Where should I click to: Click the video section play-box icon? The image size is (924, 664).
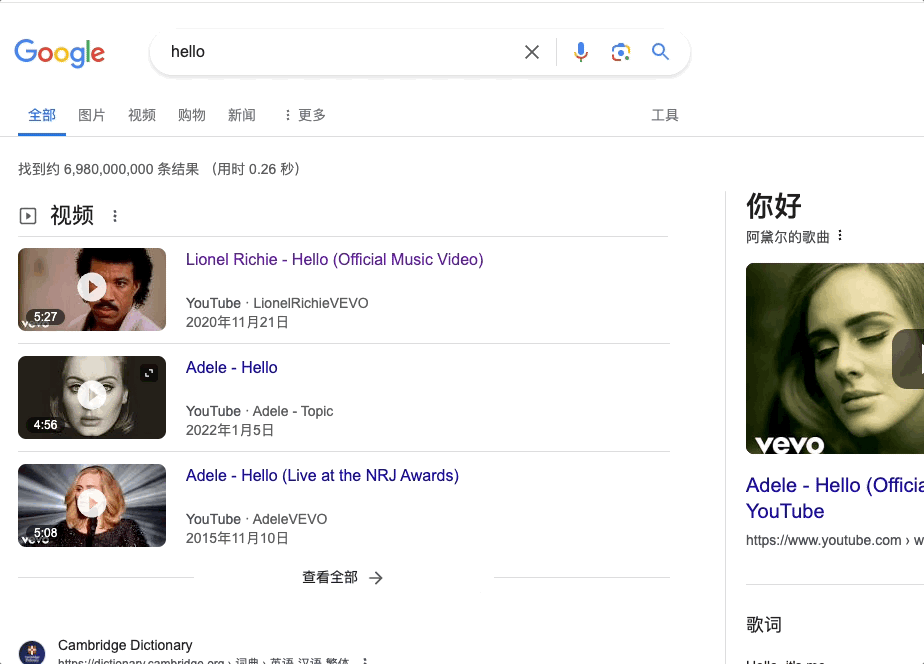point(28,216)
